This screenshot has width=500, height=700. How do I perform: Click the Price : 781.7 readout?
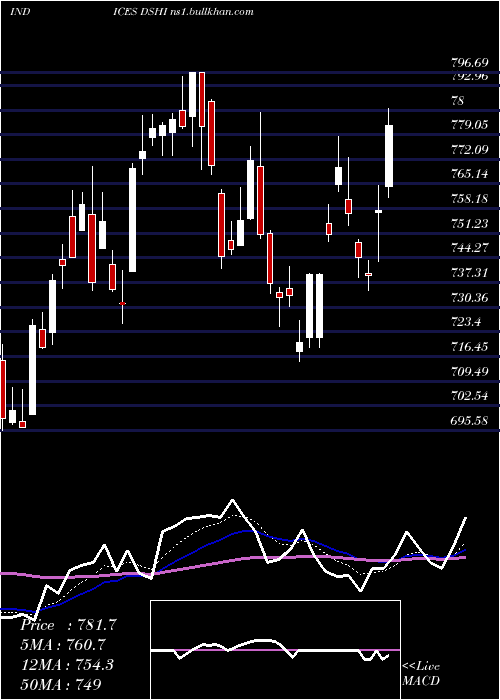click(x=68, y=625)
